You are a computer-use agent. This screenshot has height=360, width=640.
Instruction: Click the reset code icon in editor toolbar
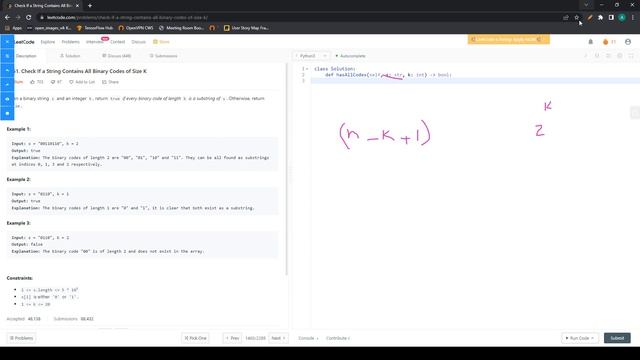[x=597, y=56]
